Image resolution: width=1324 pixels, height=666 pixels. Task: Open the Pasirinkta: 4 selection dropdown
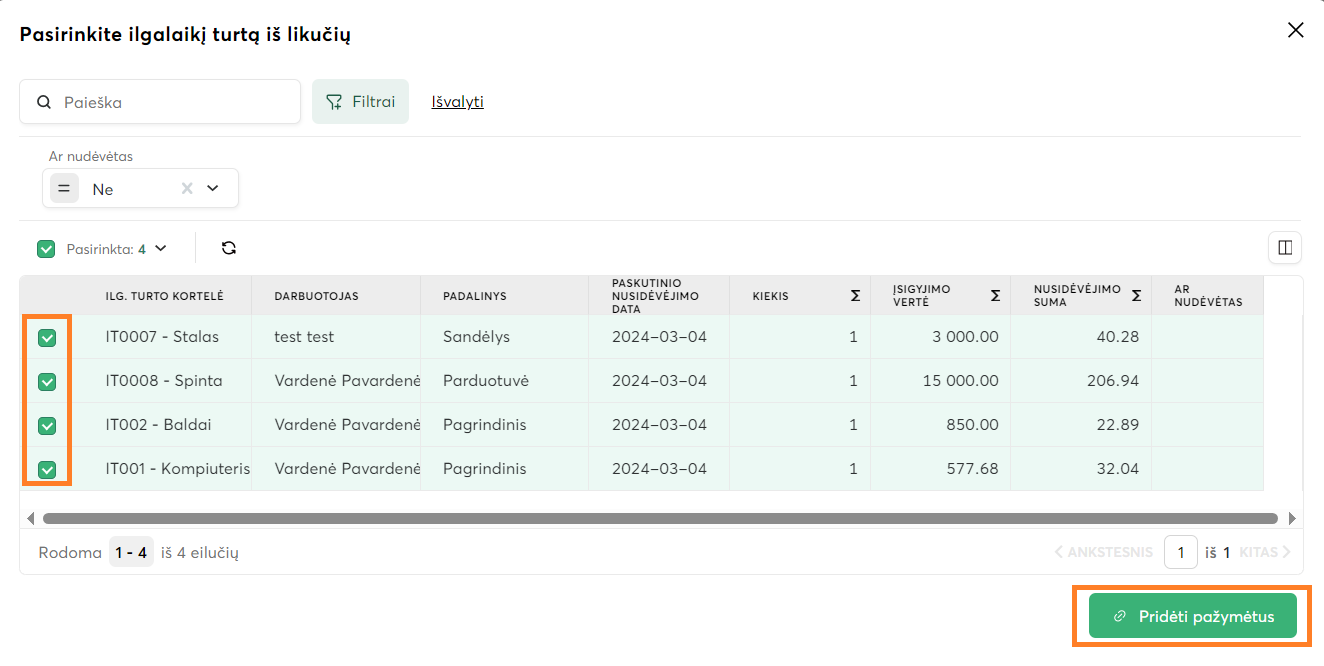[161, 249]
